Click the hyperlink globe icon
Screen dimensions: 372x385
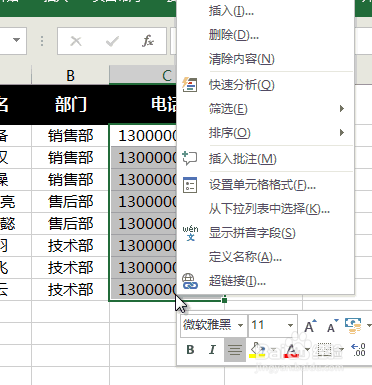(x=190, y=281)
